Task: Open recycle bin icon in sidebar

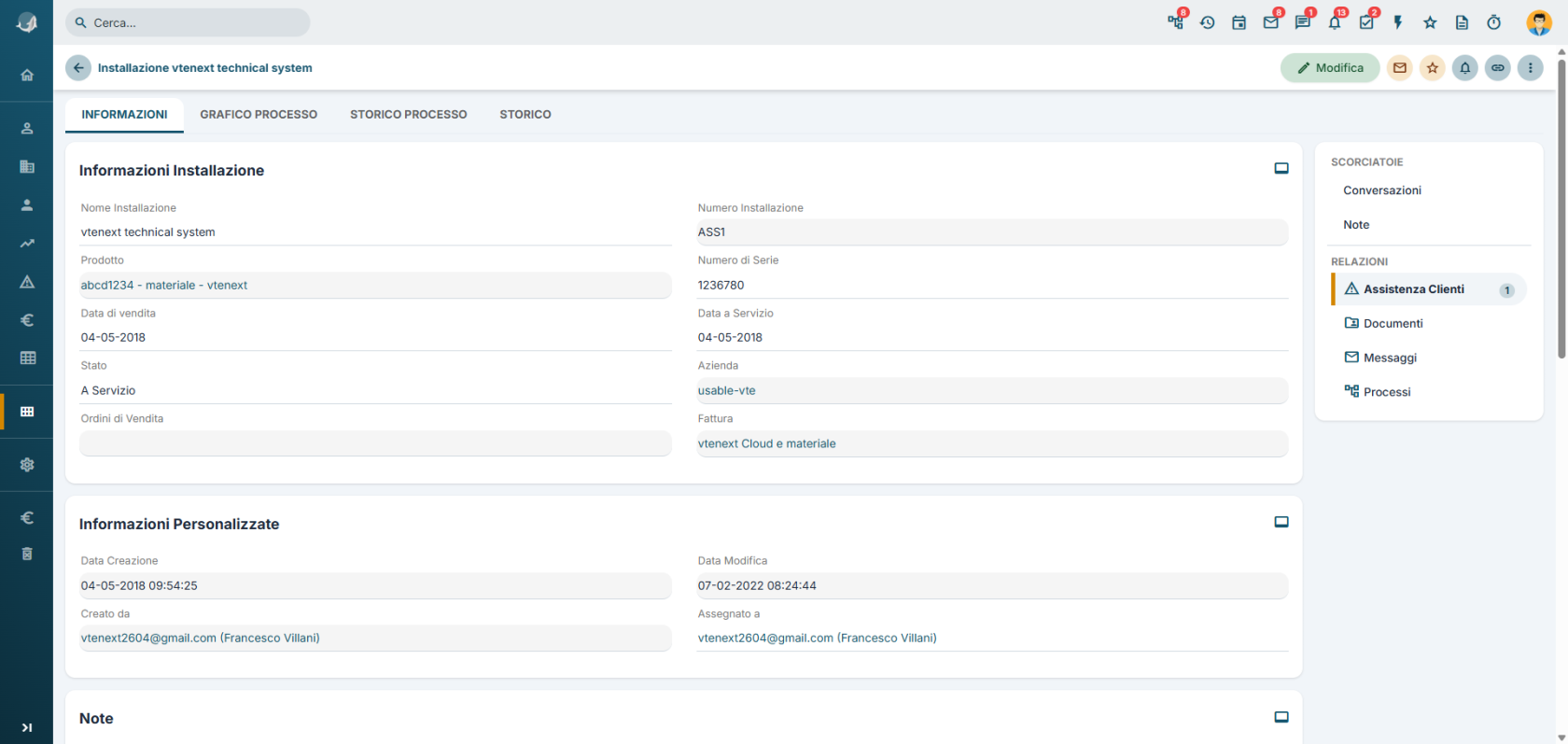Action: click(27, 554)
